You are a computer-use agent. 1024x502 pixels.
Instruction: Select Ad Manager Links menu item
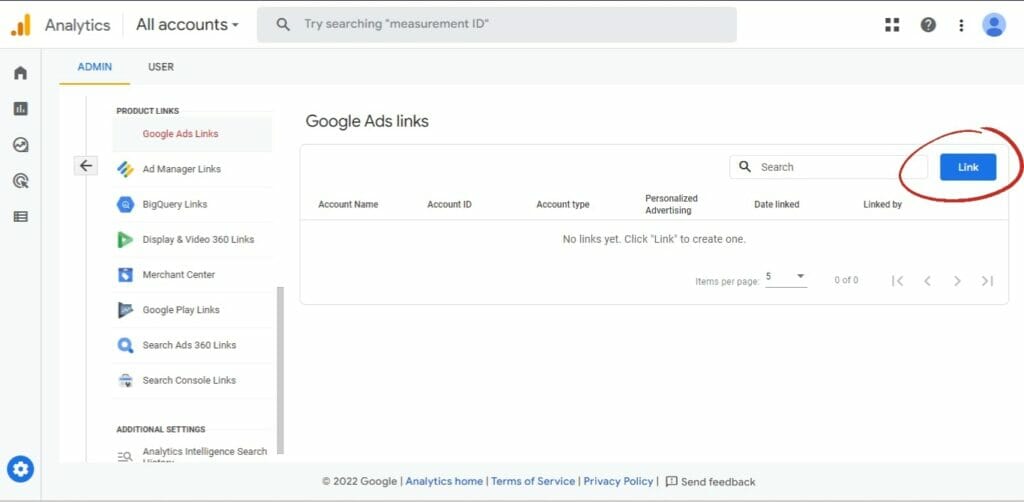click(x=192, y=169)
